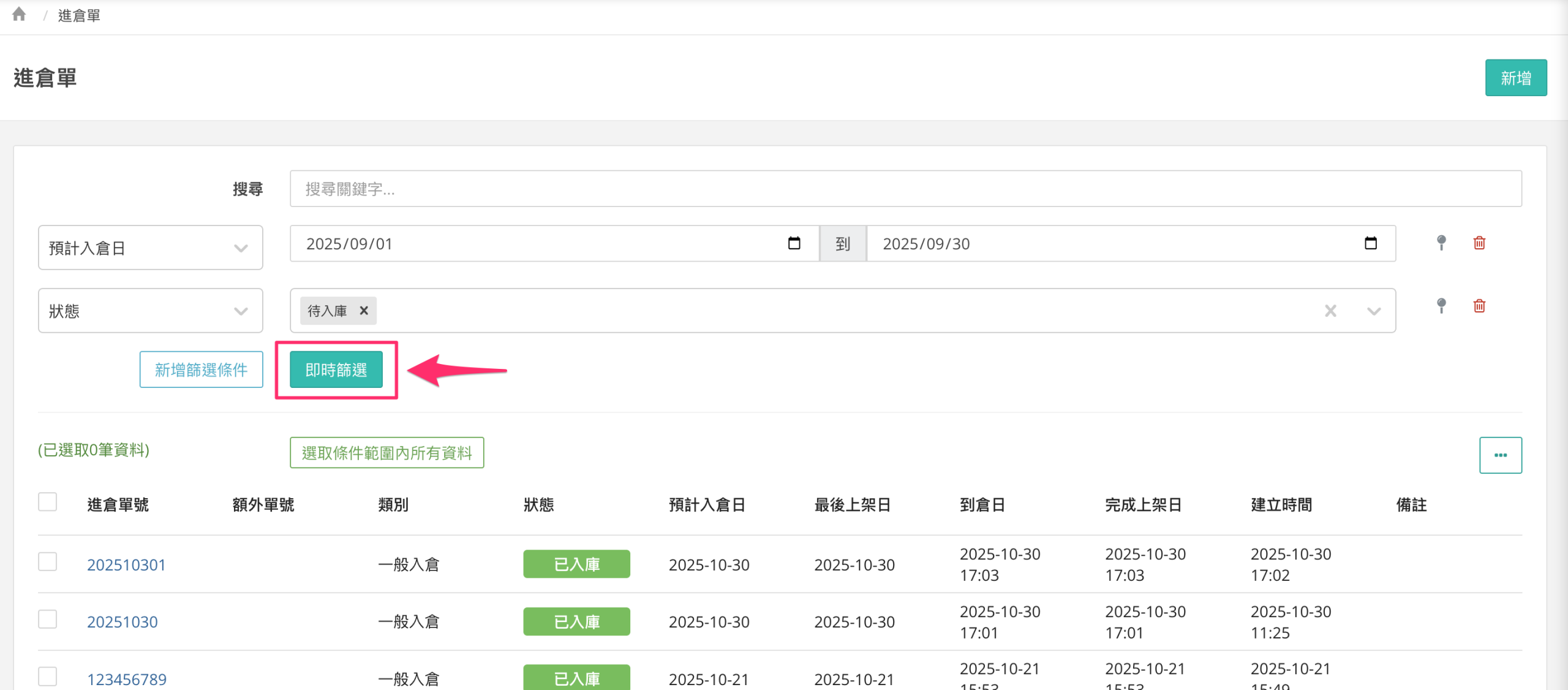Click the 搜尋關鍵字 search input field
Screen dimensions: 1568x690
(x=905, y=189)
